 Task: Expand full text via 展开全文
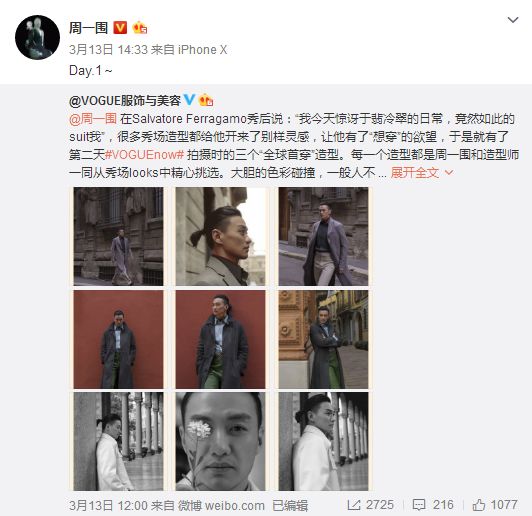click(x=415, y=173)
